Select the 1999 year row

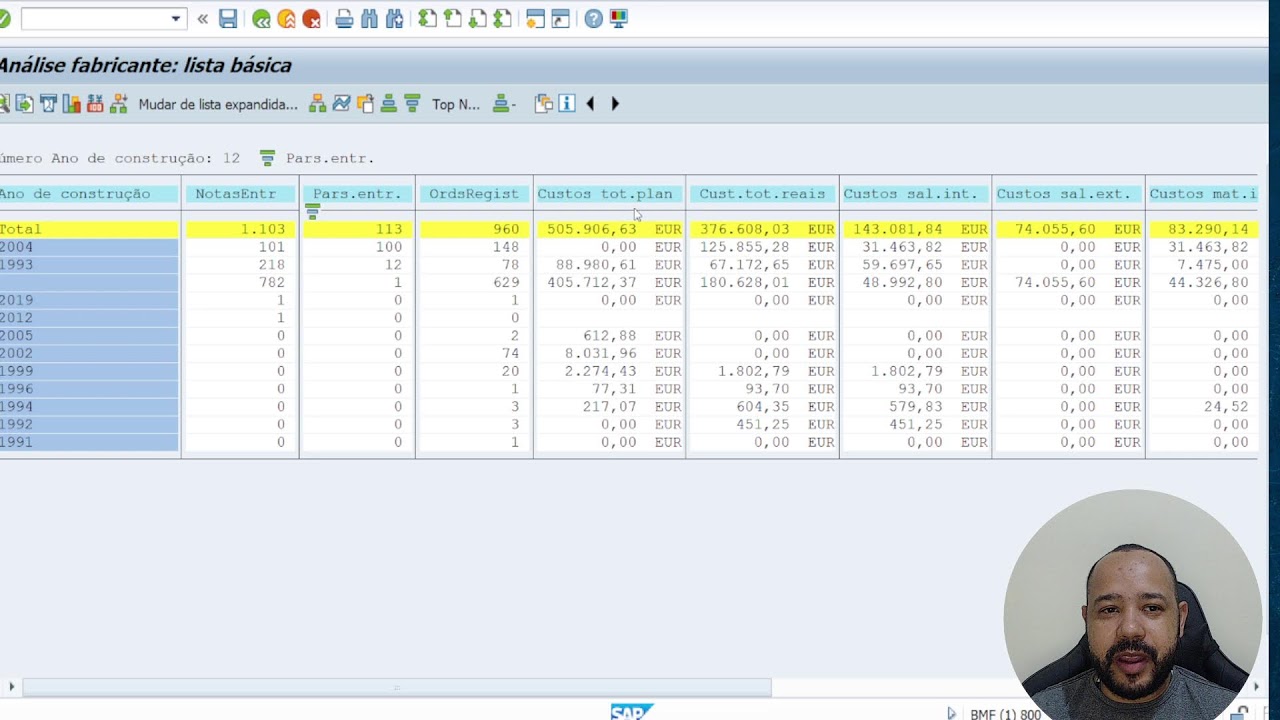tap(89, 371)
